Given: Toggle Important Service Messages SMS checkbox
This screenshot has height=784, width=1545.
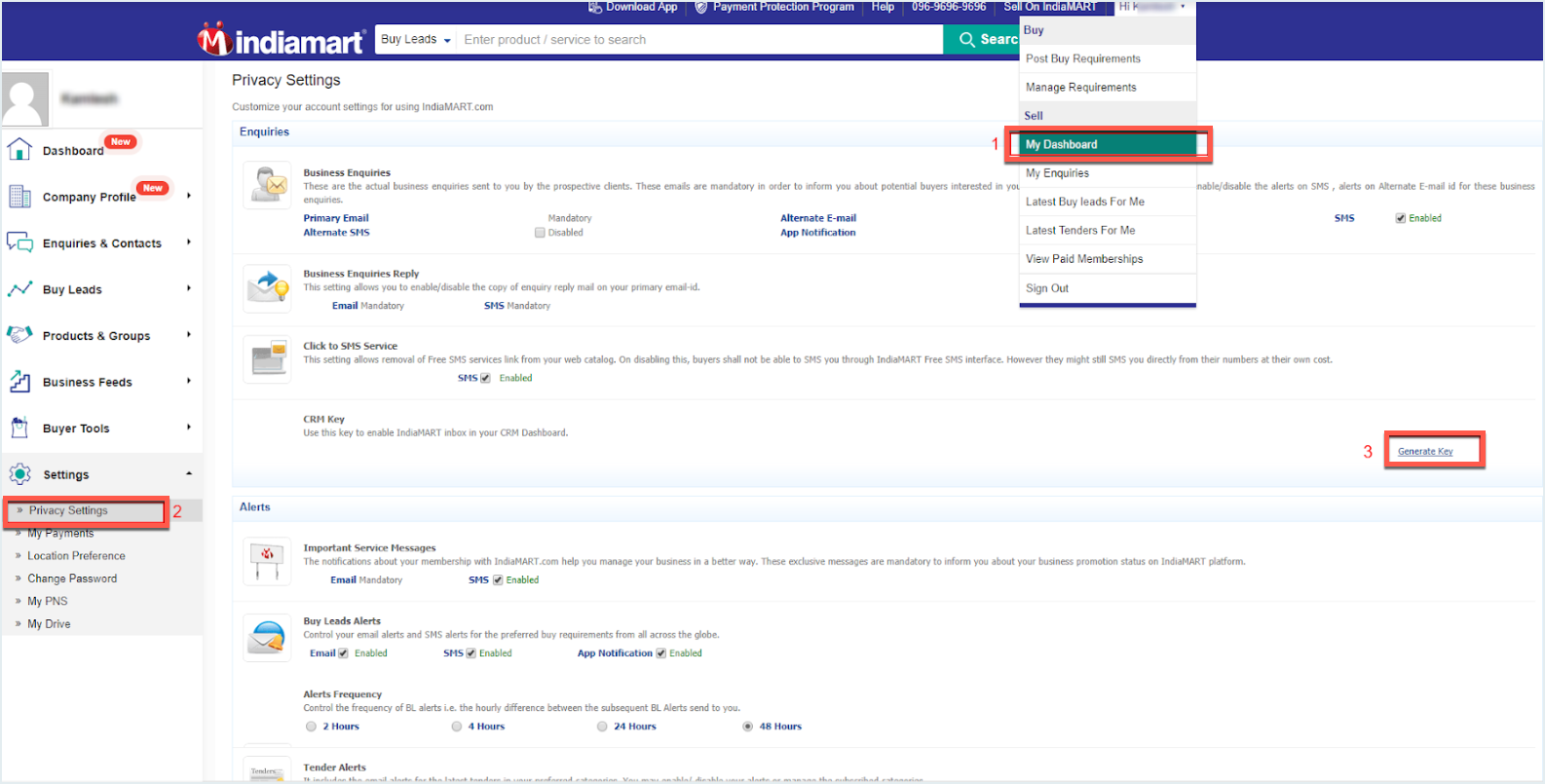Looking at the screenshot, I should [498, 580].
